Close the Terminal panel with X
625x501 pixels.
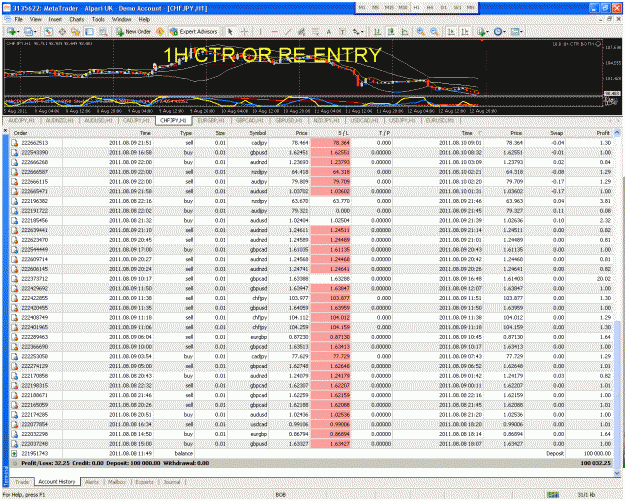pos(6,130)
